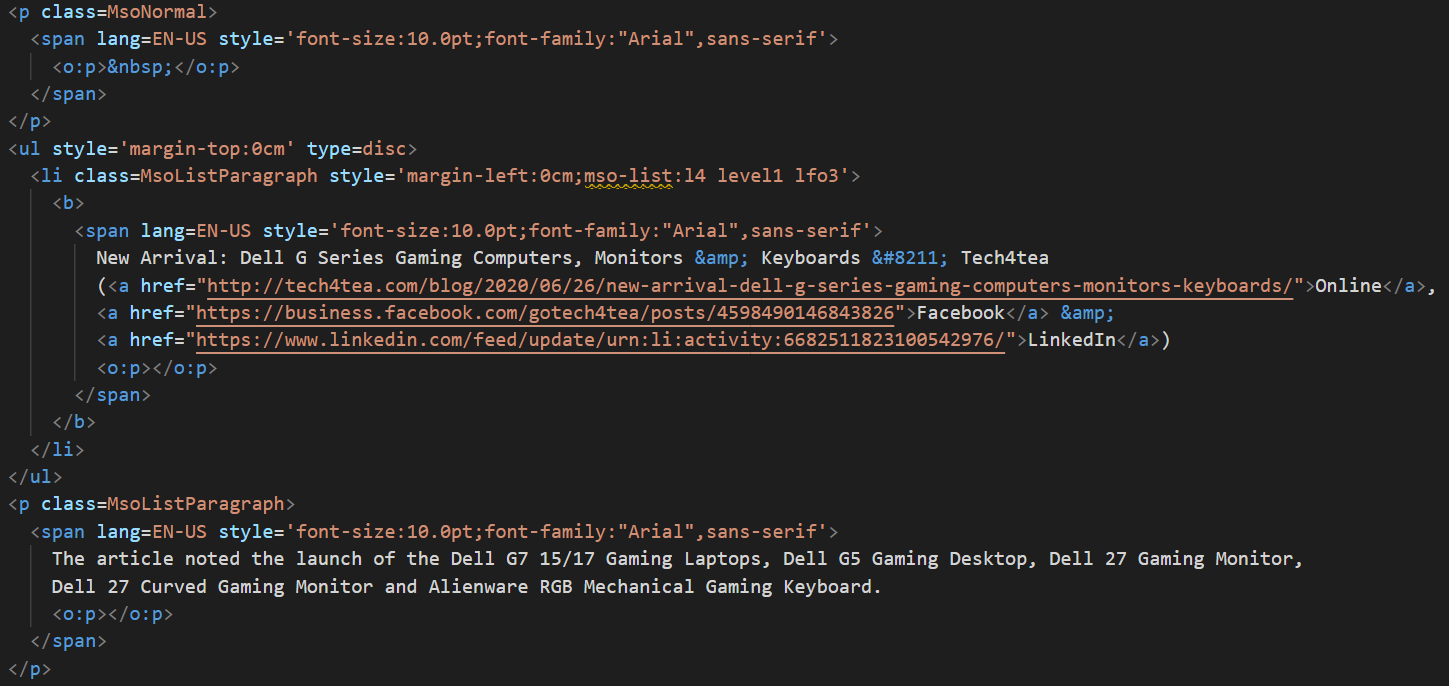
Task: Click 'Dell G5 Gaming Desktop' text
Action: 905,558
